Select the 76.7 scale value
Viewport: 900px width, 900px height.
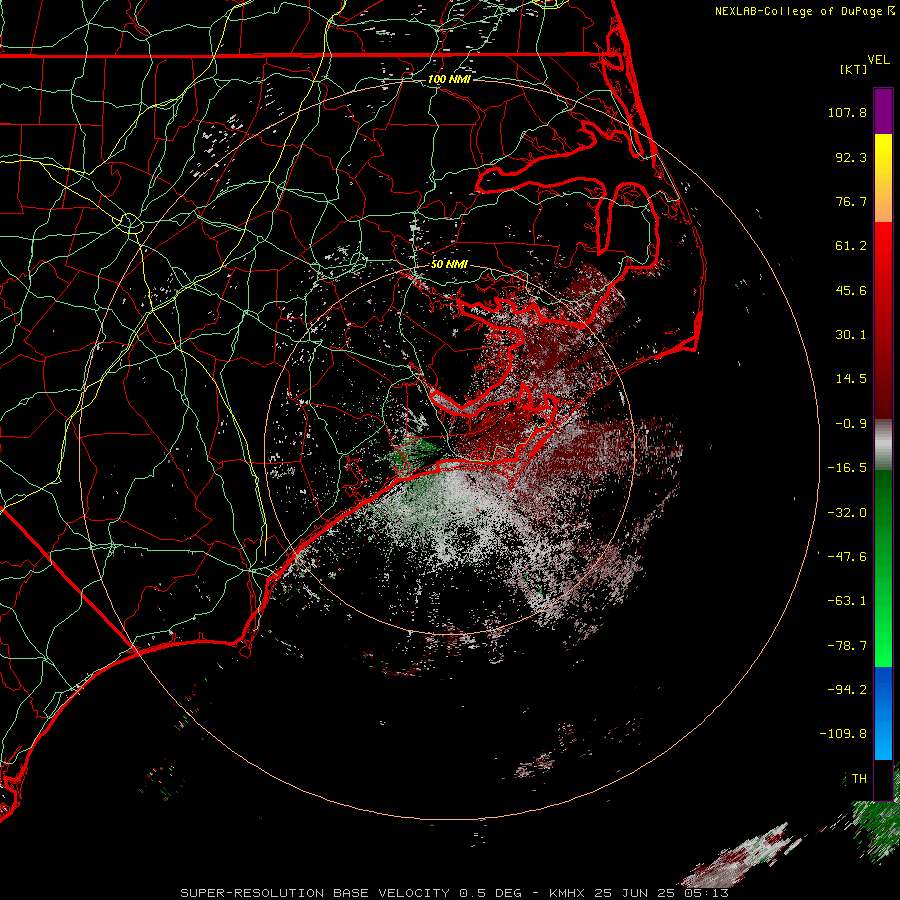[851, 201]
